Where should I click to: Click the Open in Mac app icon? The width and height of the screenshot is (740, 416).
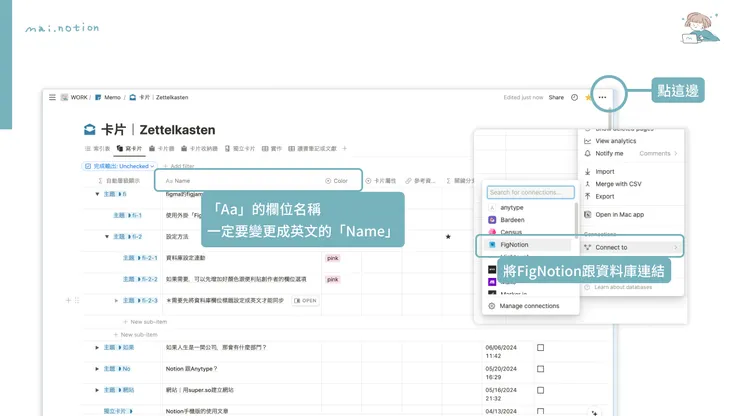tap(588, 214)
